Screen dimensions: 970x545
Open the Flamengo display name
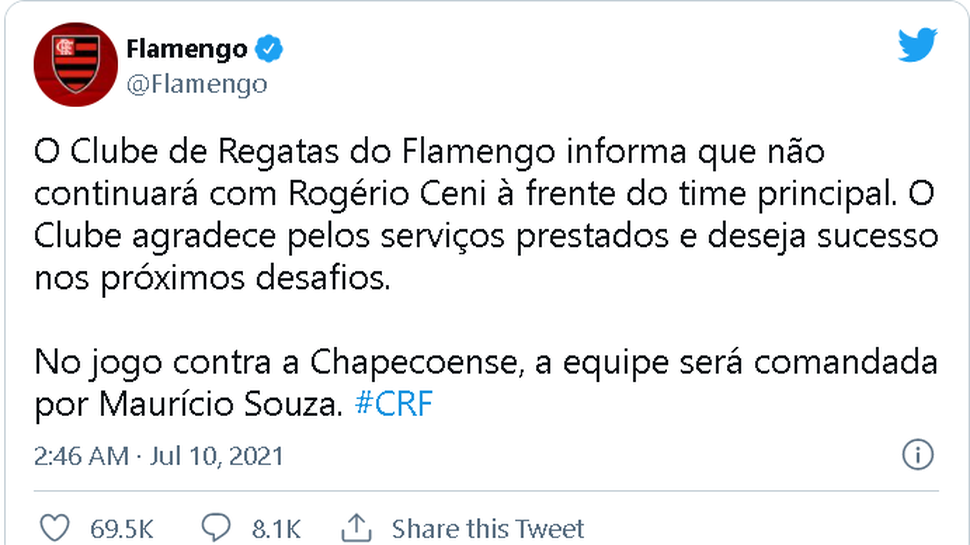tap(187, 49)
